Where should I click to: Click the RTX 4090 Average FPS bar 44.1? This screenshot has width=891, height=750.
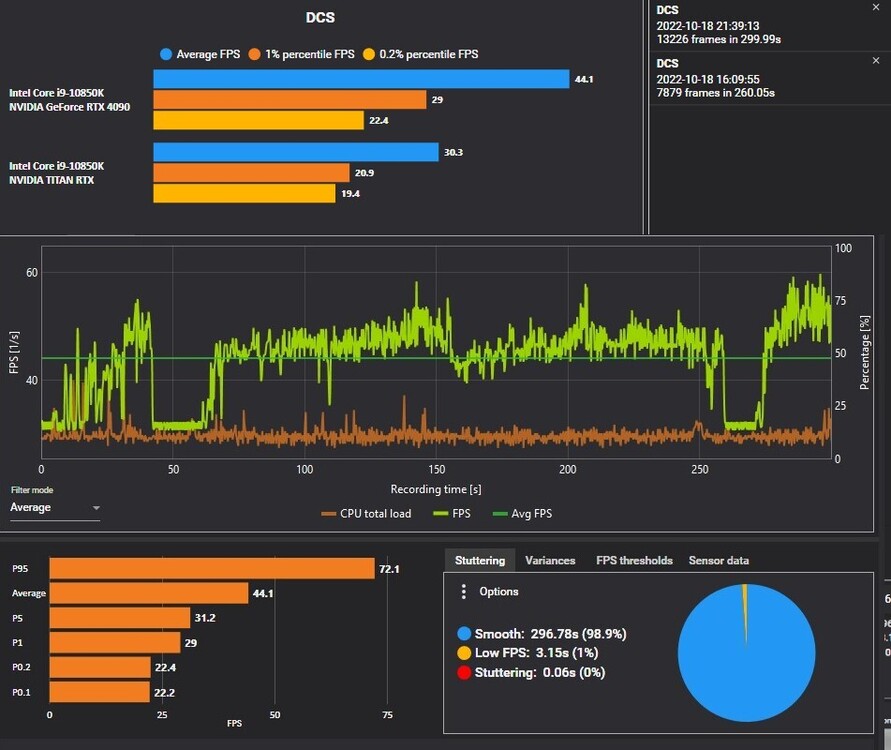(x=361, y=79)
